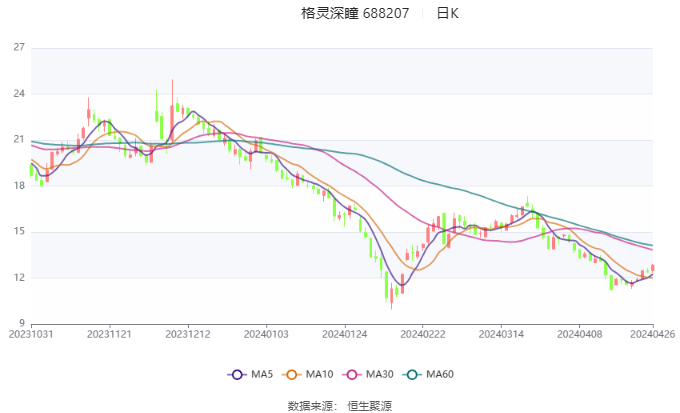
Task: Toggle the MA5 legend marker circle
Action: tap(237, 374)
